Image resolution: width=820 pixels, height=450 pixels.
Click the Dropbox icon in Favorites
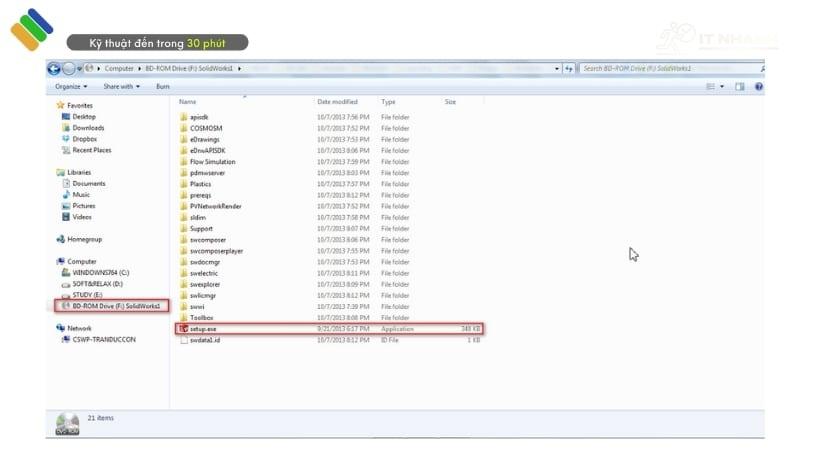(x=65, y=139)
